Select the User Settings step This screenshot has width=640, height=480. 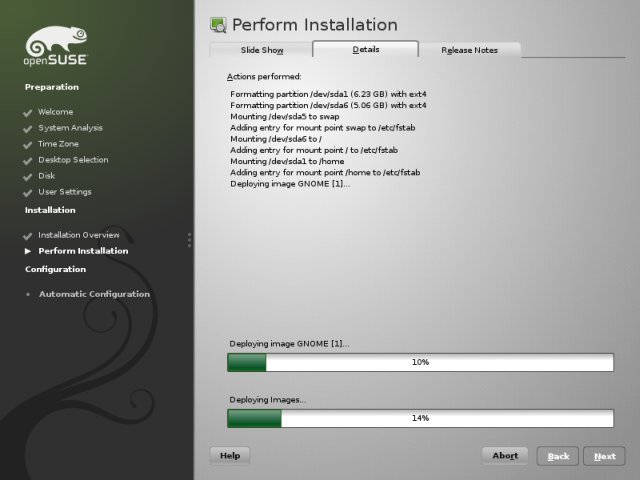[x=64, y=191]
